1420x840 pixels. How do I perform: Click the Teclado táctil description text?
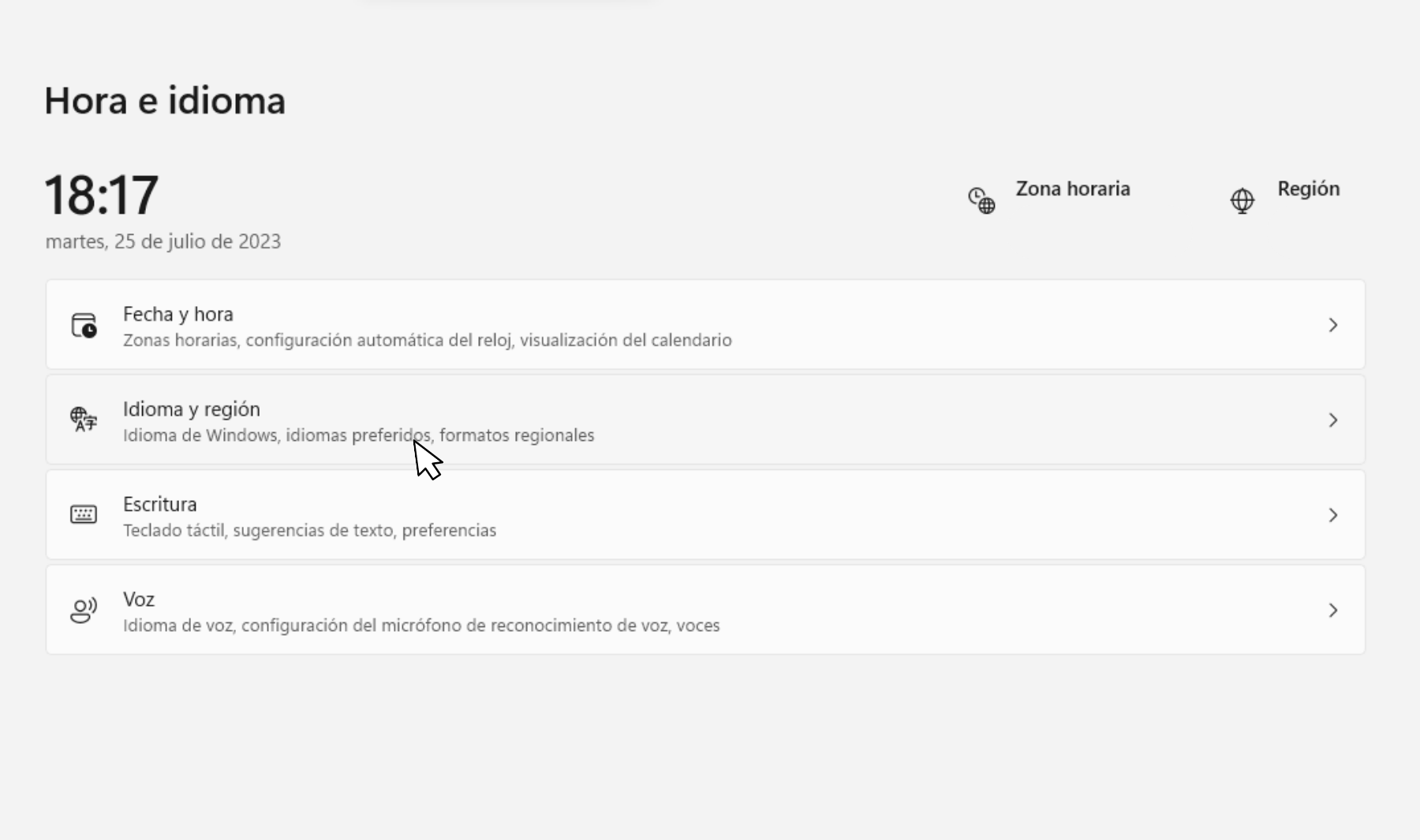[309, 530]
